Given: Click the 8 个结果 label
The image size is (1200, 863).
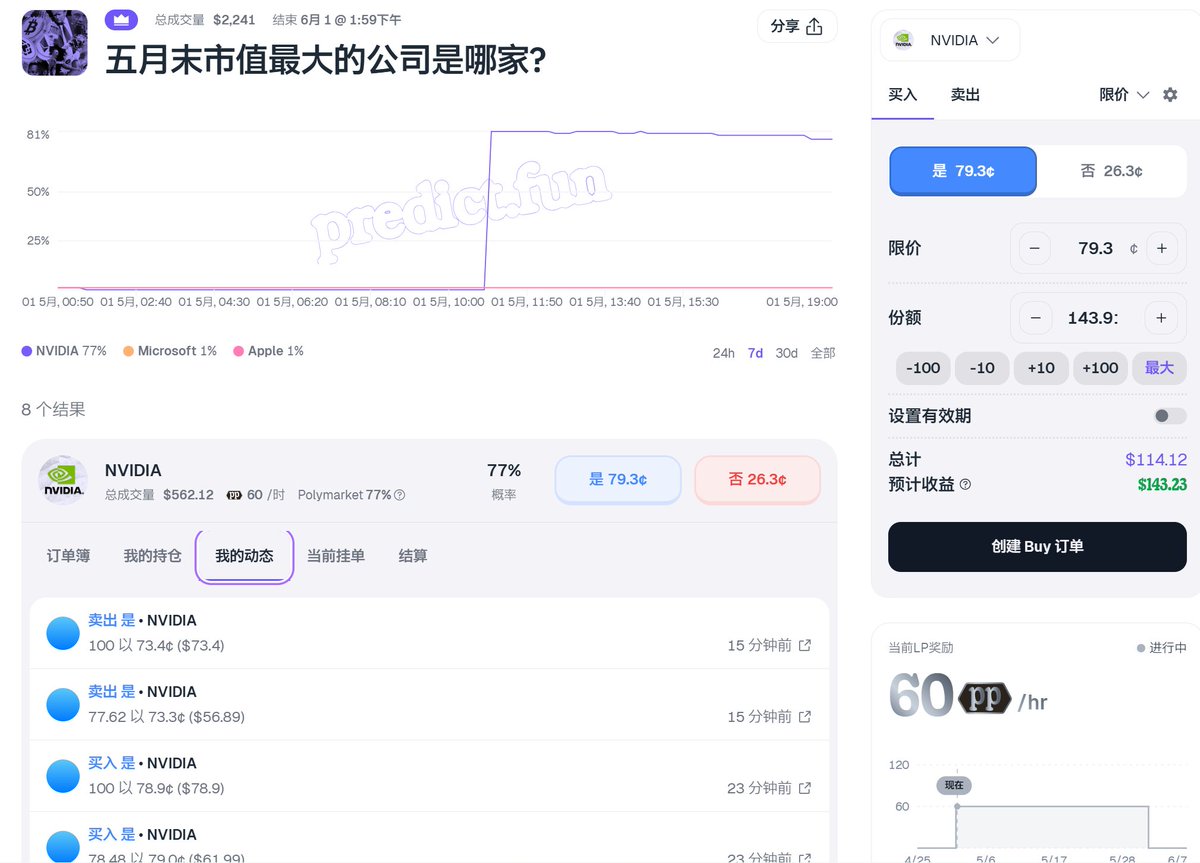Looking at the screenshot, I should (x=53, y=409).
